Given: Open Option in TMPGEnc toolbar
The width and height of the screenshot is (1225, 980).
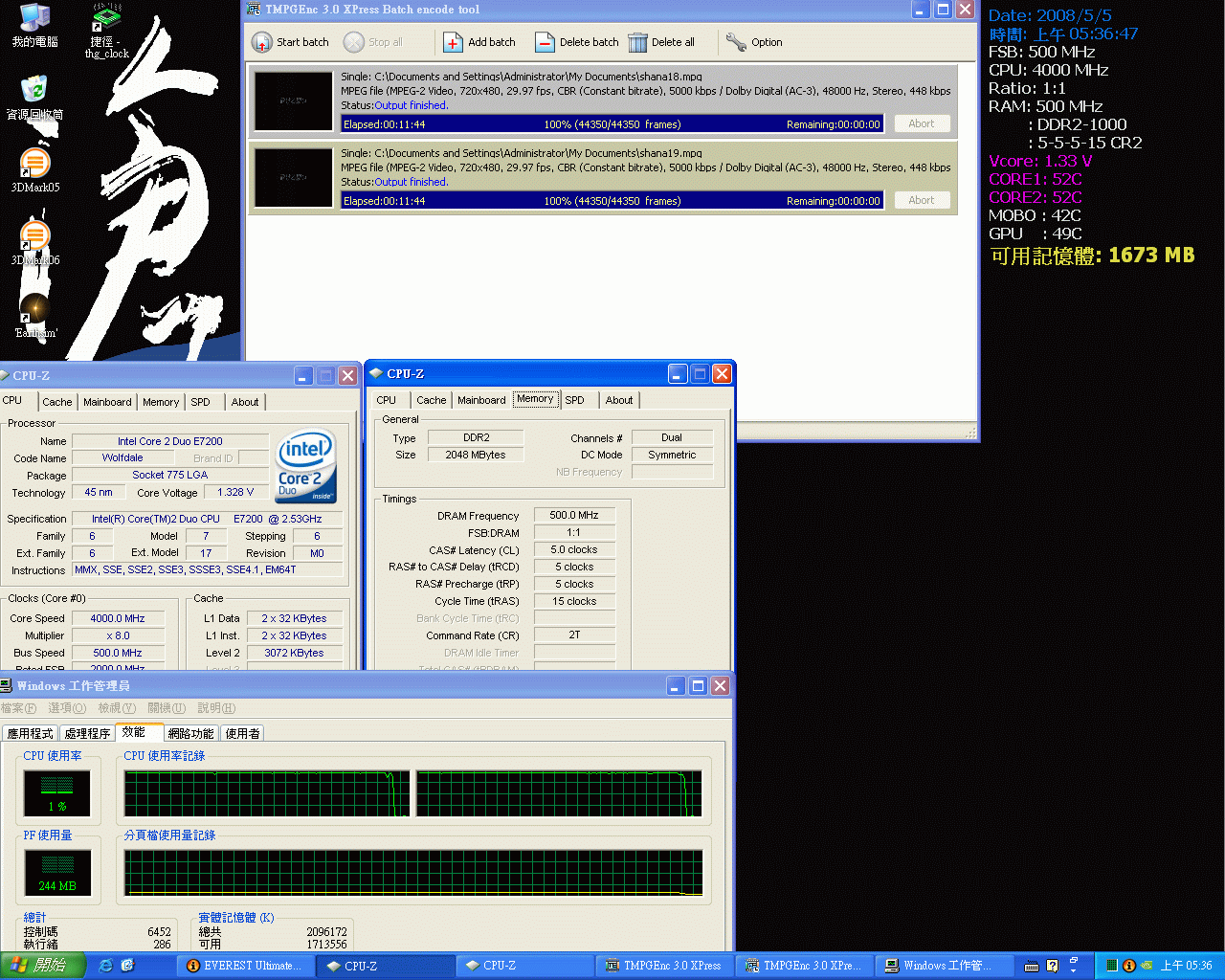Looking at the screenshot, I should [754, 42].
